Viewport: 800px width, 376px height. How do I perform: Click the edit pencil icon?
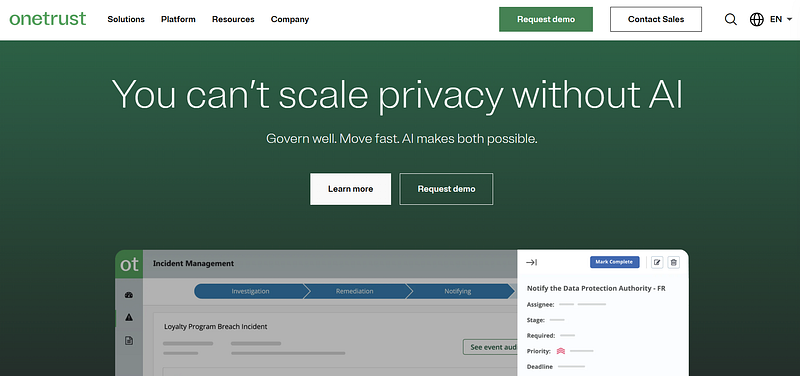pos(657,262)
